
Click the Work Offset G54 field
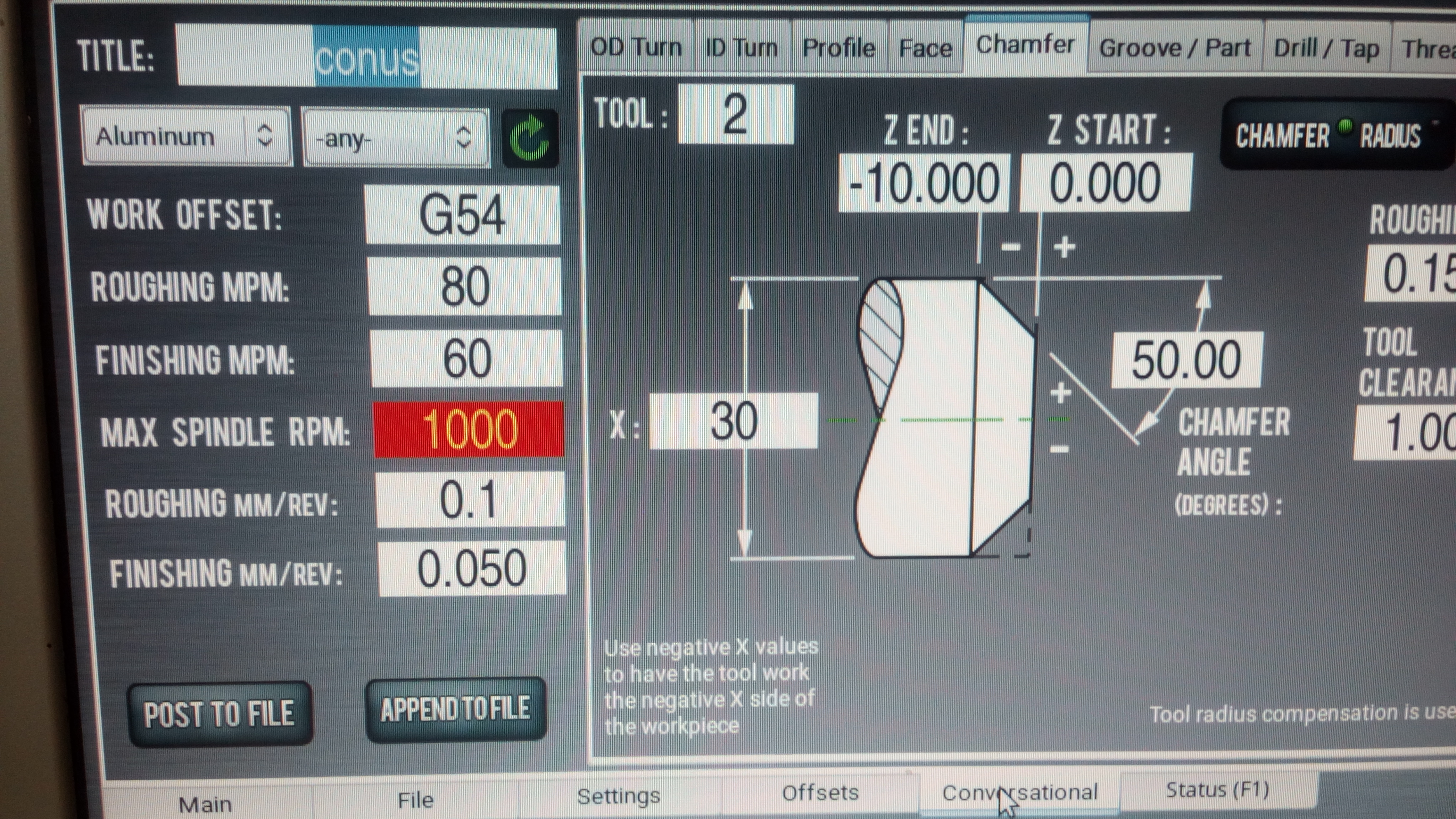pyautogui.click(x=462, y=215)
